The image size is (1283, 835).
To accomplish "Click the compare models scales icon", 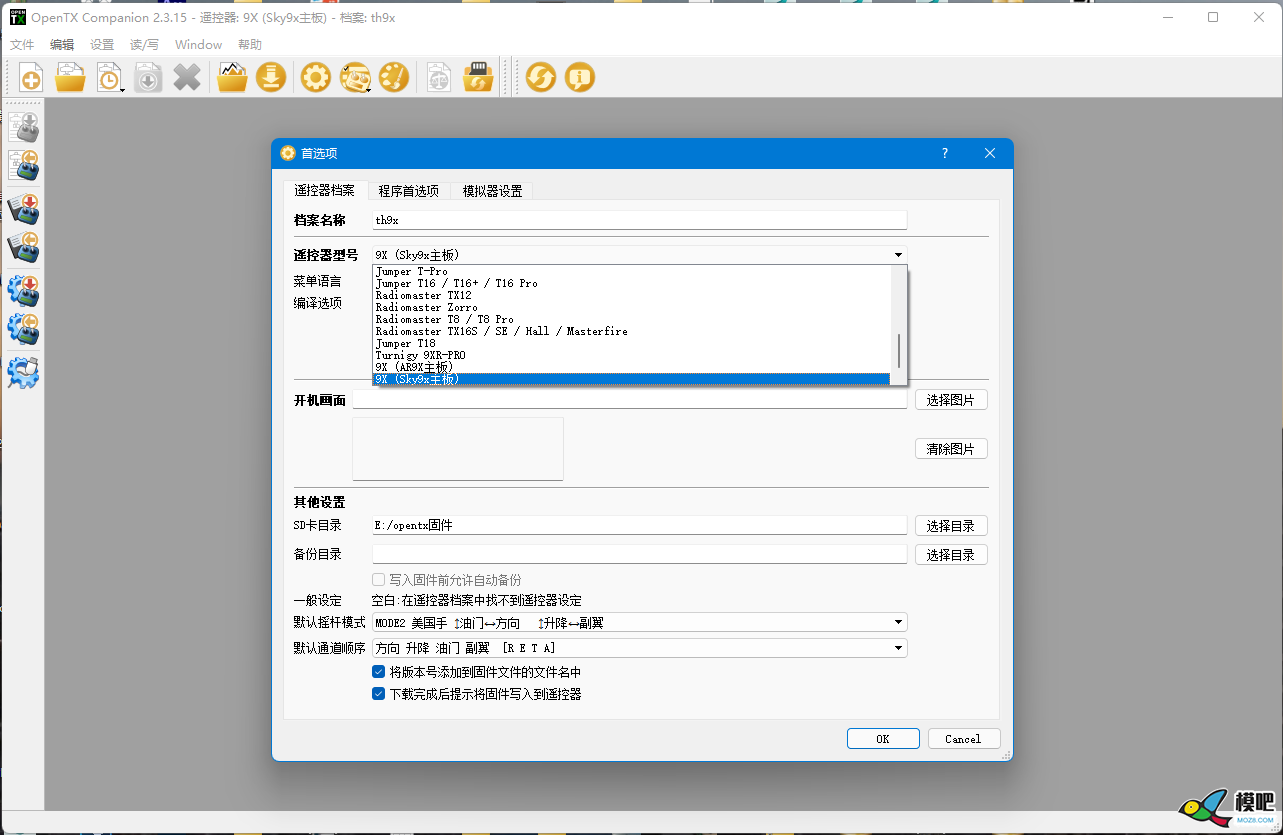I will click(x=439, y=78).
